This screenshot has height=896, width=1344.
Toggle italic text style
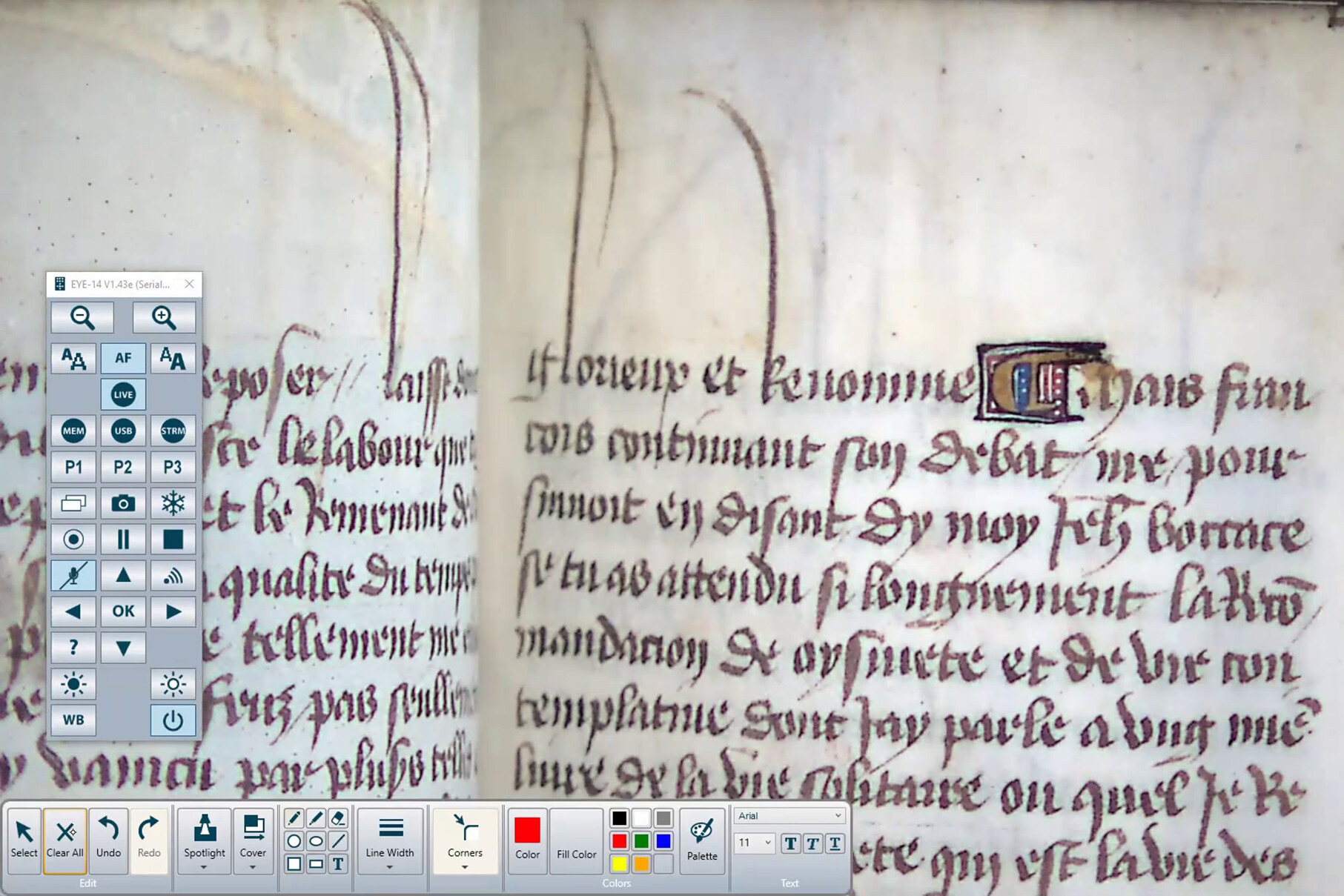tap(813, 843)
